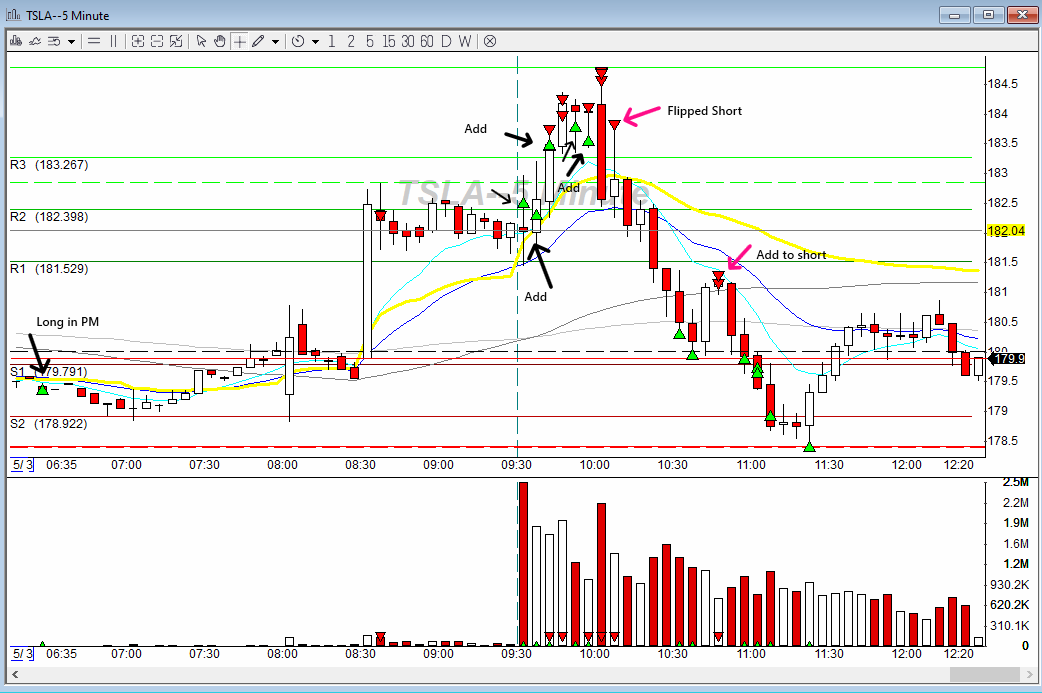Click the left arrow of horizontal scrollbar
Viewport: 1042px width, 693px height.
[x=15, y=674]
